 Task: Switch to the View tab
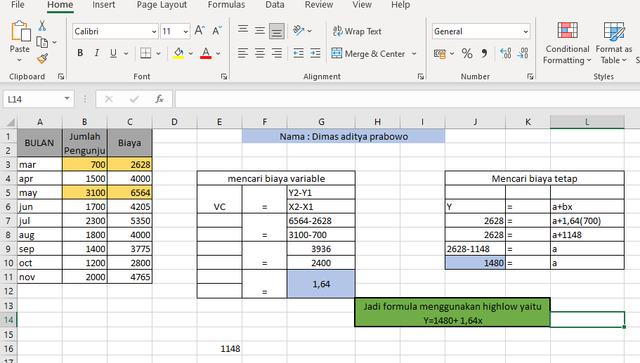point(362,5)
